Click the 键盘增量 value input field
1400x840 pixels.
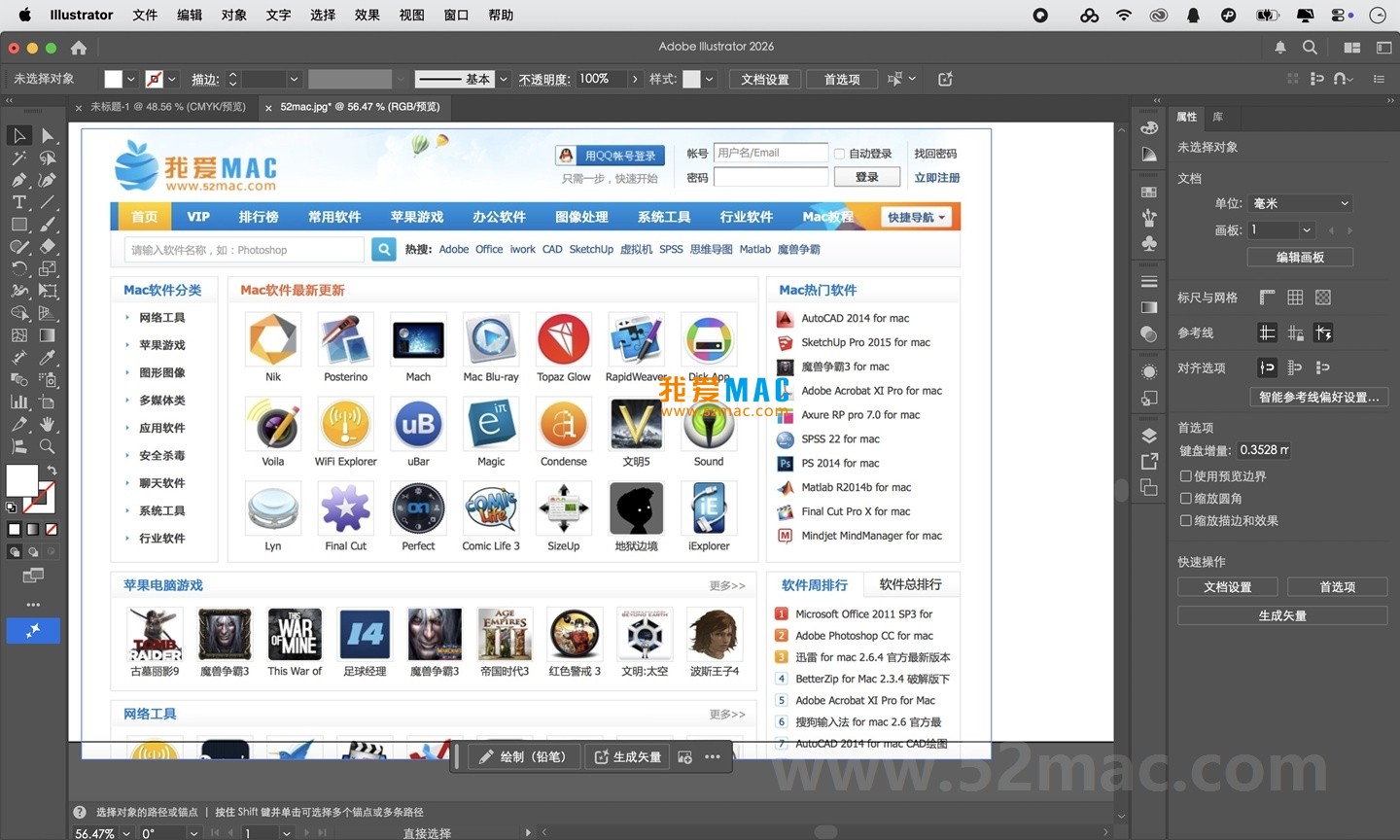point(1264,449)
